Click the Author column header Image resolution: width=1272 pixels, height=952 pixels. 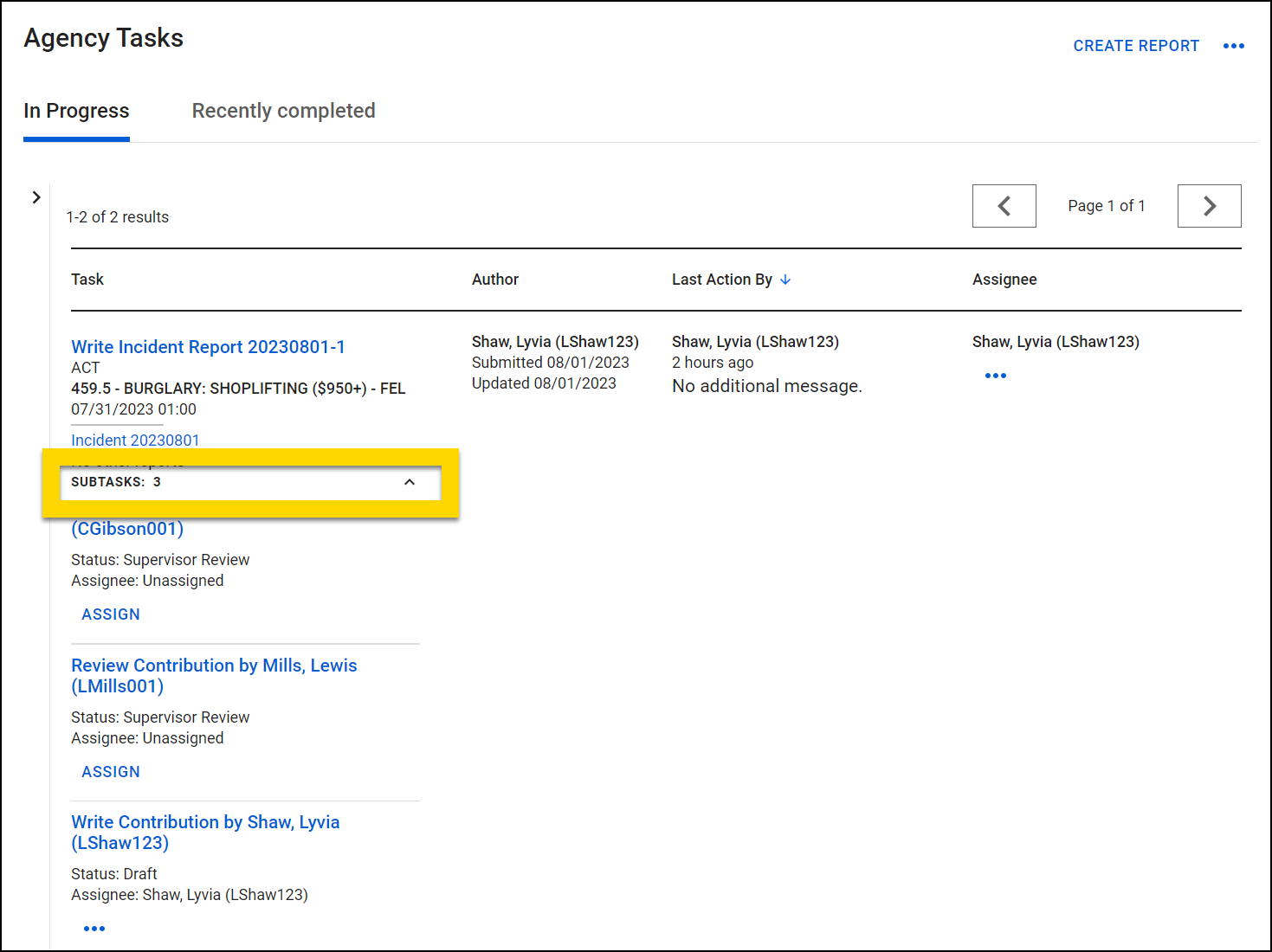[495, 280]
